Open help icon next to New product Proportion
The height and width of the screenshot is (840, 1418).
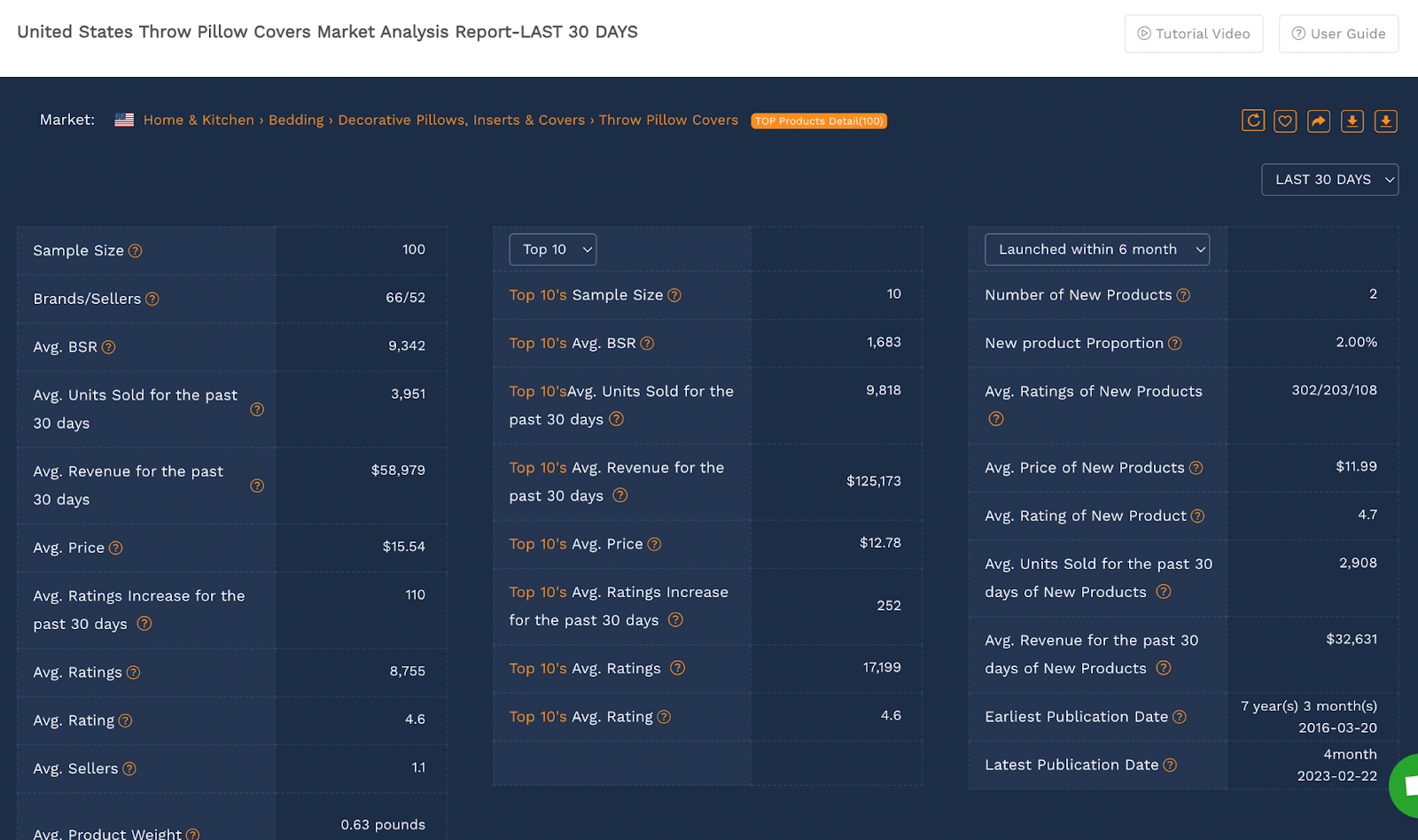click(x=1174, y=343)
